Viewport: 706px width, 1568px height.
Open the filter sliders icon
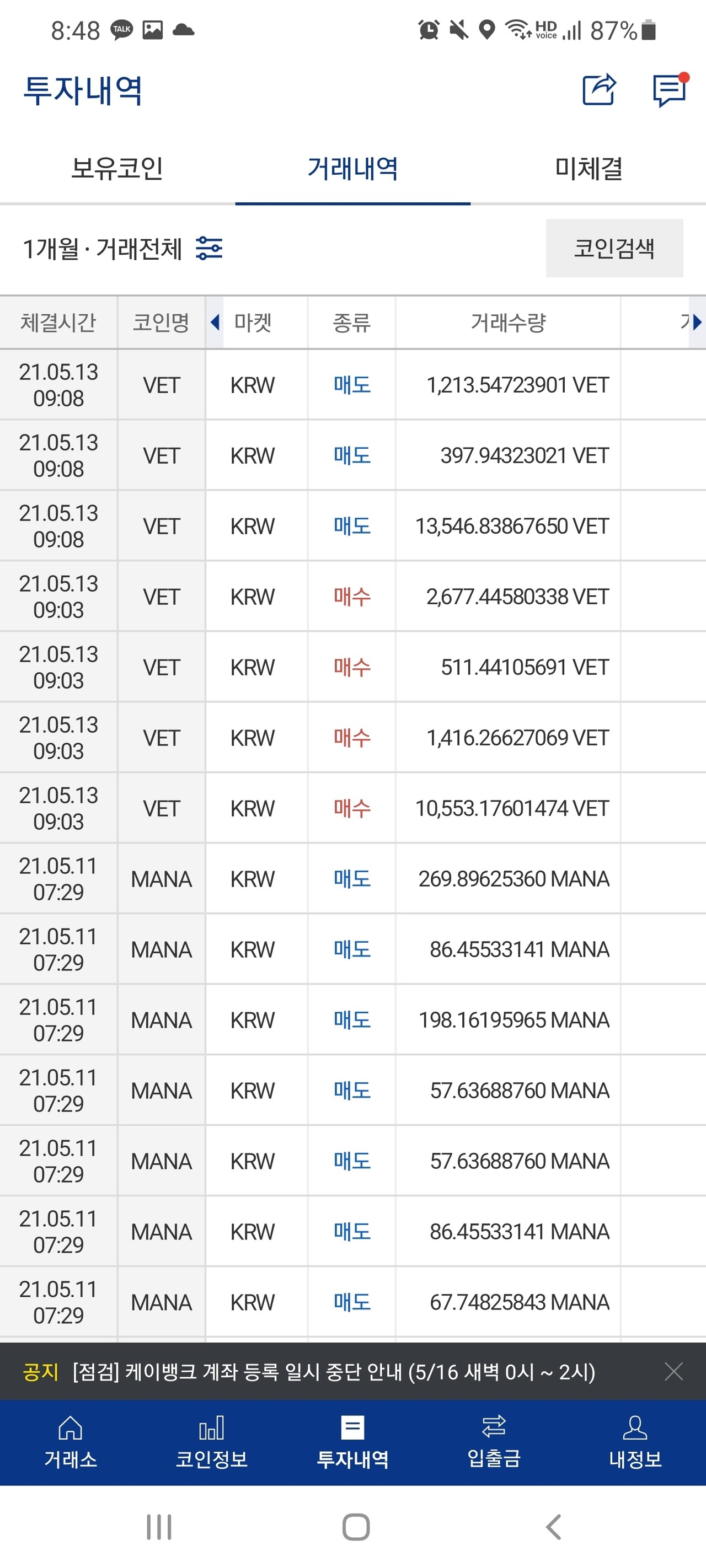pyautogui.click(x=209, y=248)
